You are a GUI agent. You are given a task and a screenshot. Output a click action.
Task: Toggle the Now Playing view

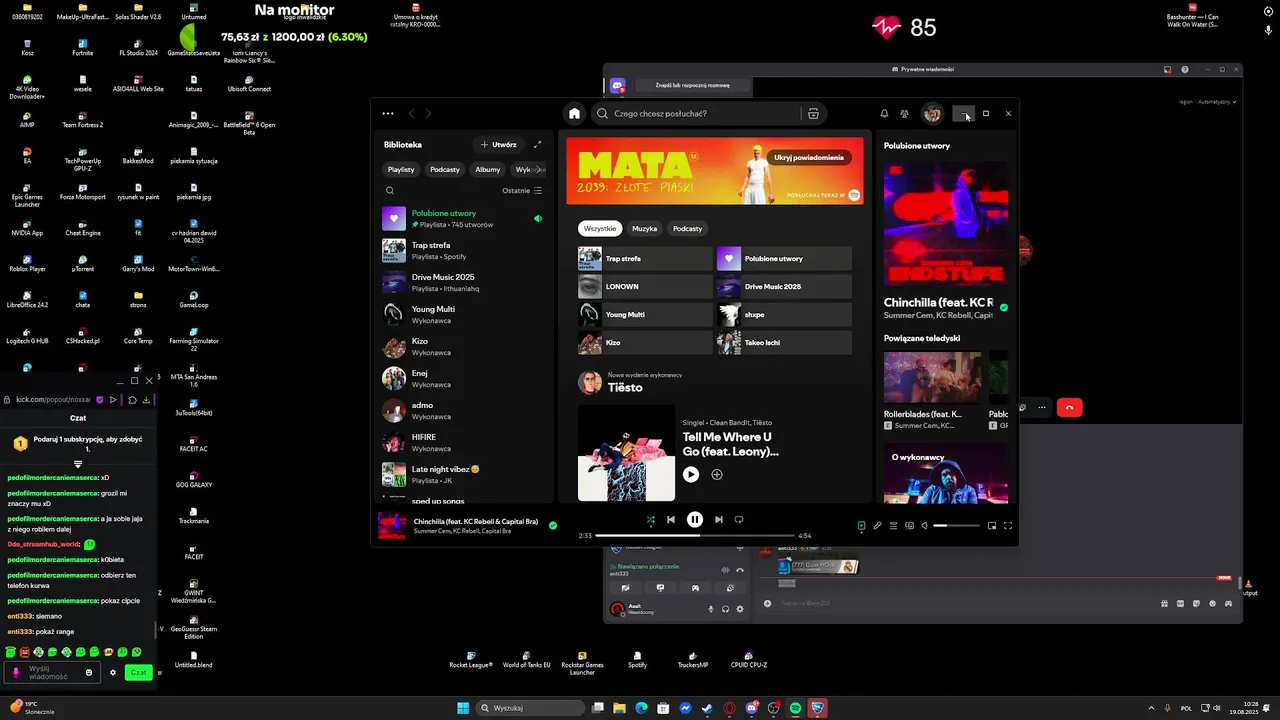pos(861,525)
